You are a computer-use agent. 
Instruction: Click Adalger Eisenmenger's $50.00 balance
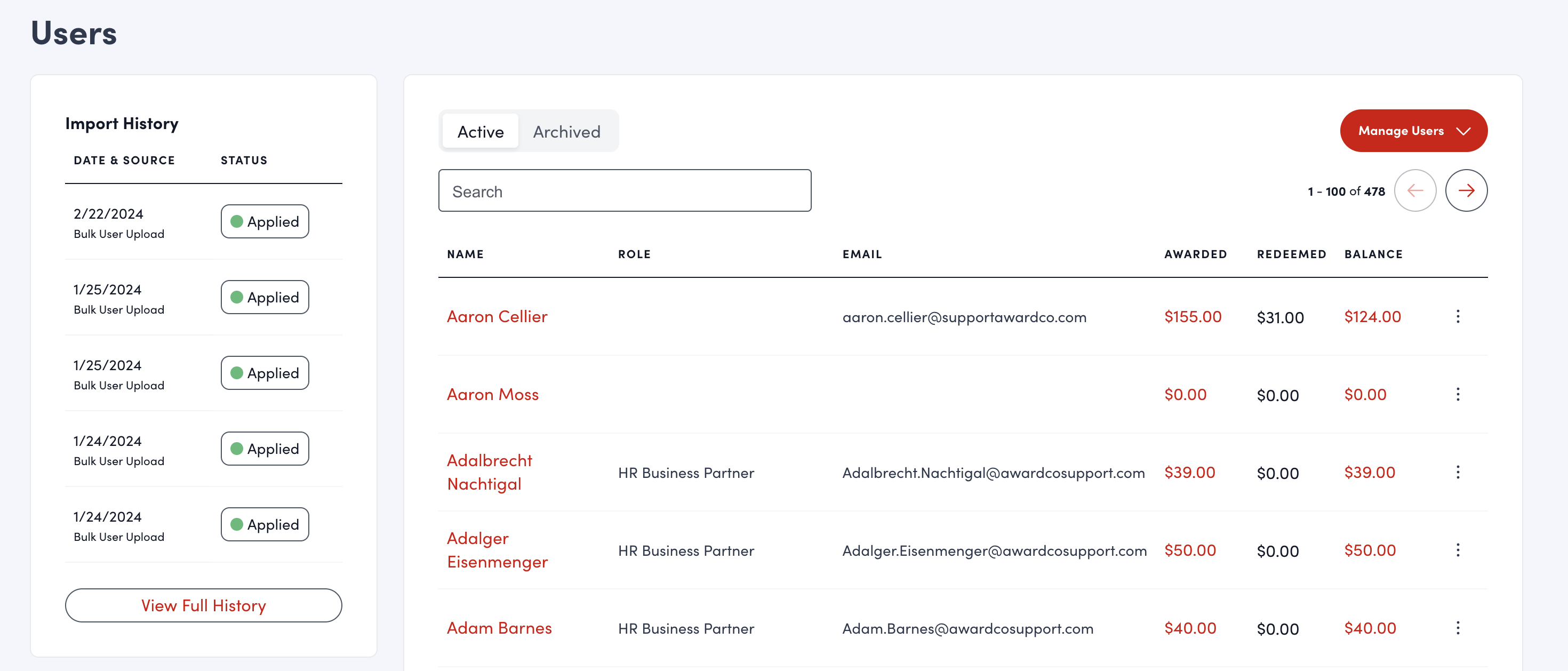pyautogui.click(x=1369, y=550)
